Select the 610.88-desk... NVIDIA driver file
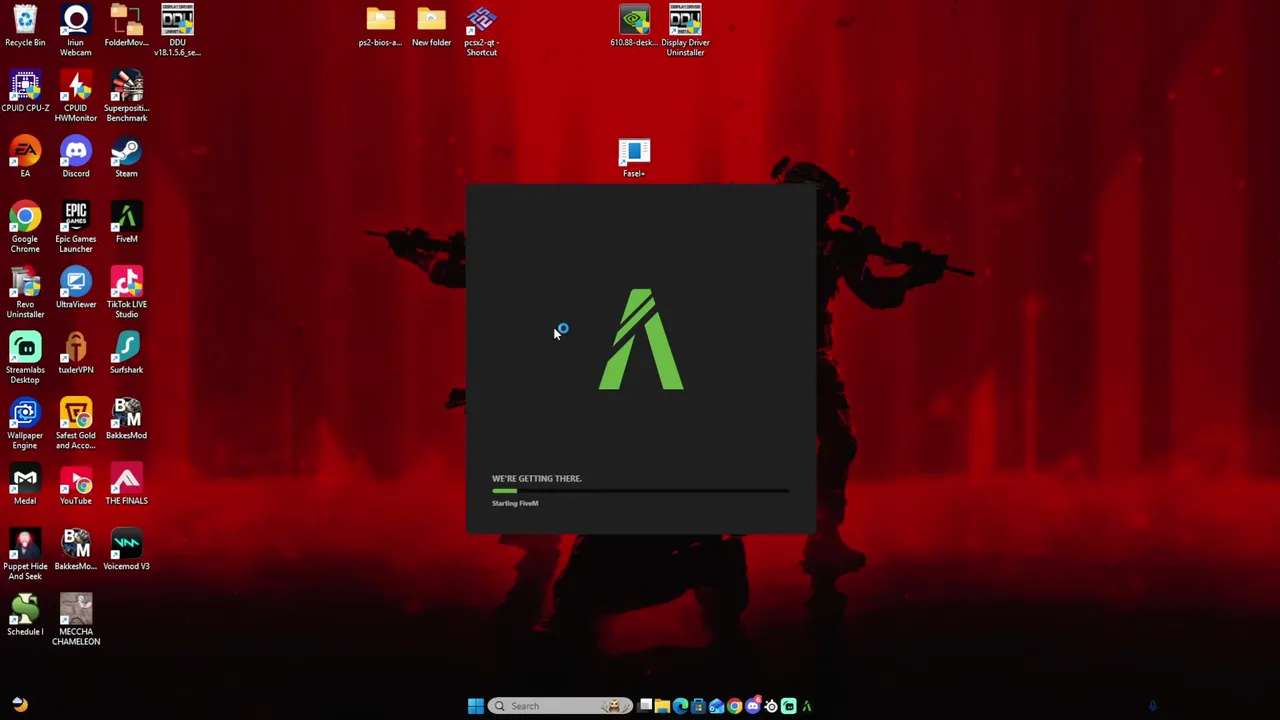The height and width of the screenshot is (720, 1280). point(634,26)
